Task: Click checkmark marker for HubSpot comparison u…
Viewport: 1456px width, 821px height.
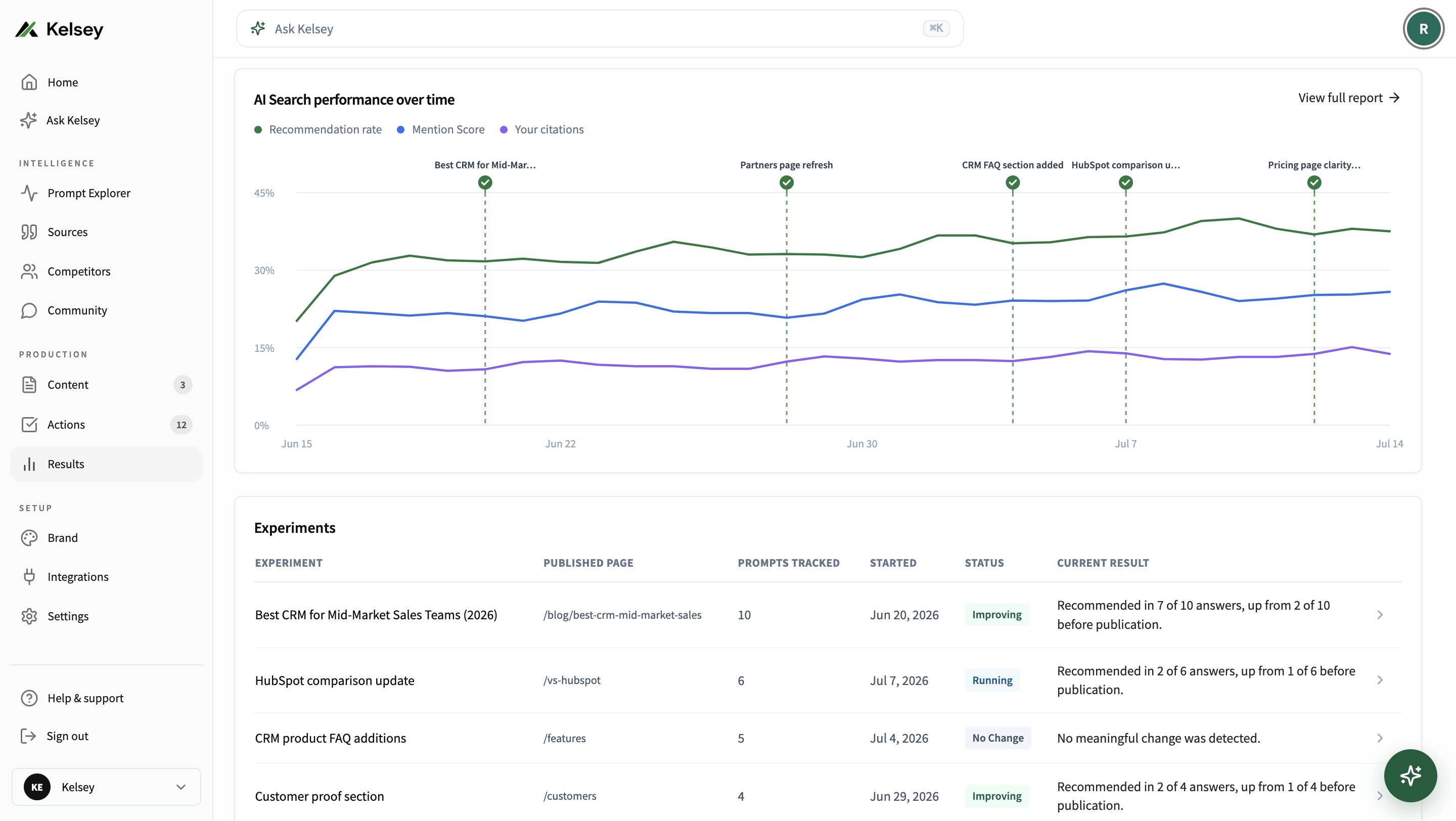Action: click(x=1125, y=183)
